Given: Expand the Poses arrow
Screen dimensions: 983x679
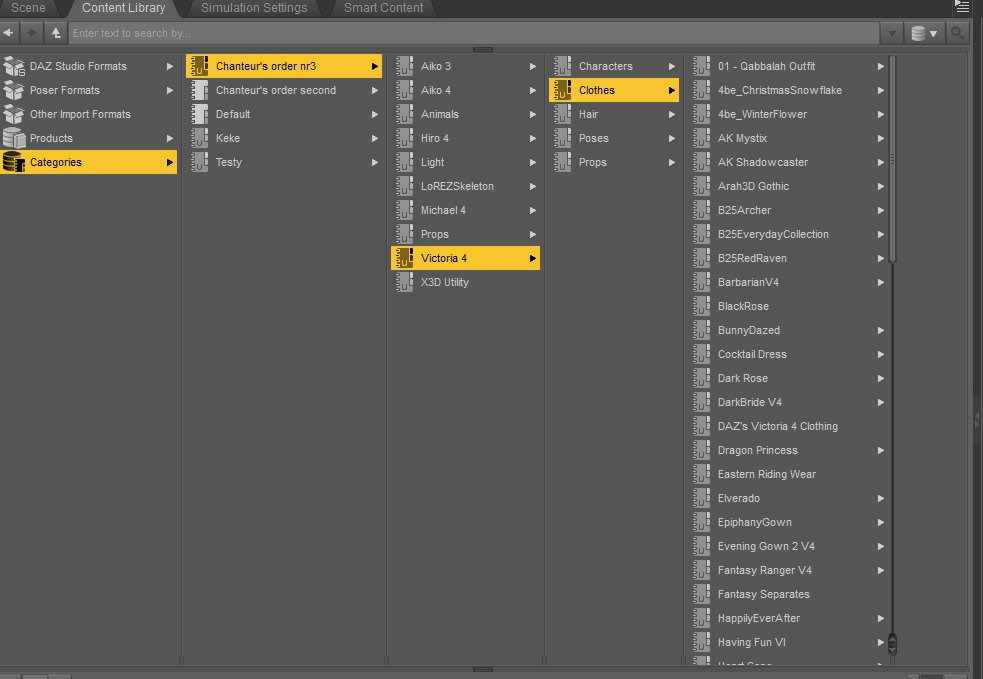Looking at the screenshot, I should pos(671,138).
